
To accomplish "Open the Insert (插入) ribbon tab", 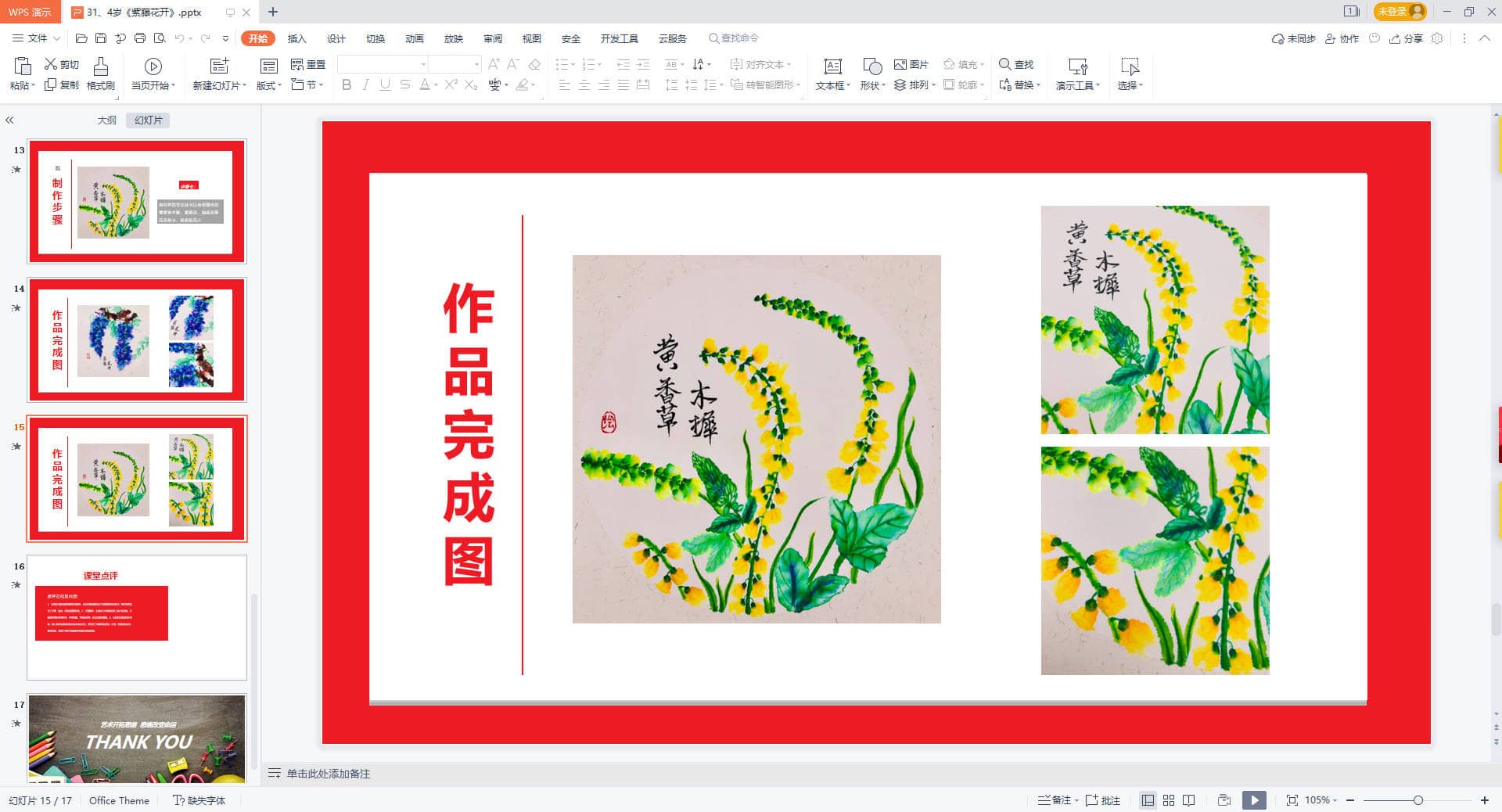I will tap(296, 38).
